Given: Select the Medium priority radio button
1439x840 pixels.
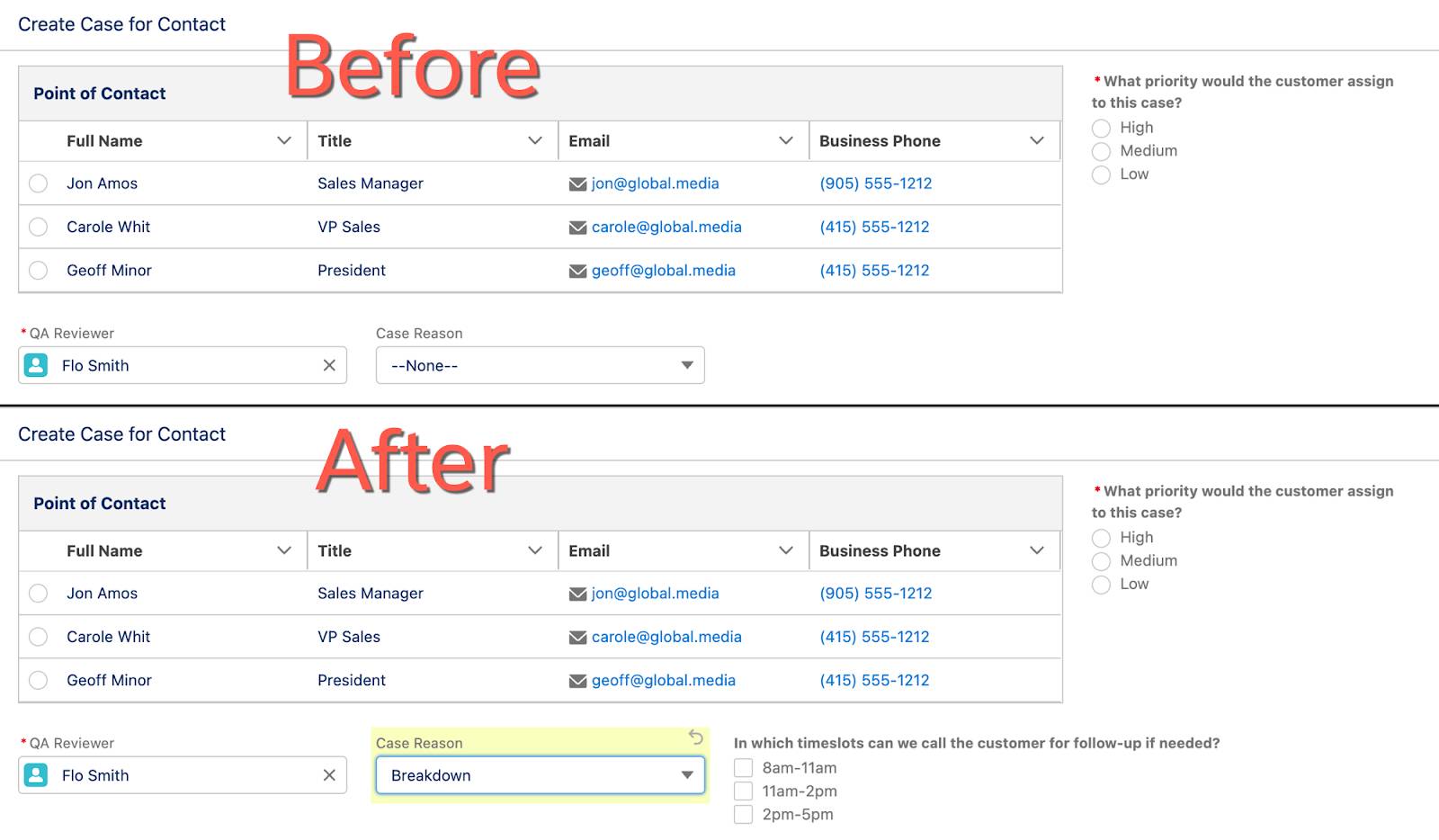Looking at the screenshot, I should click(1101, 151).
